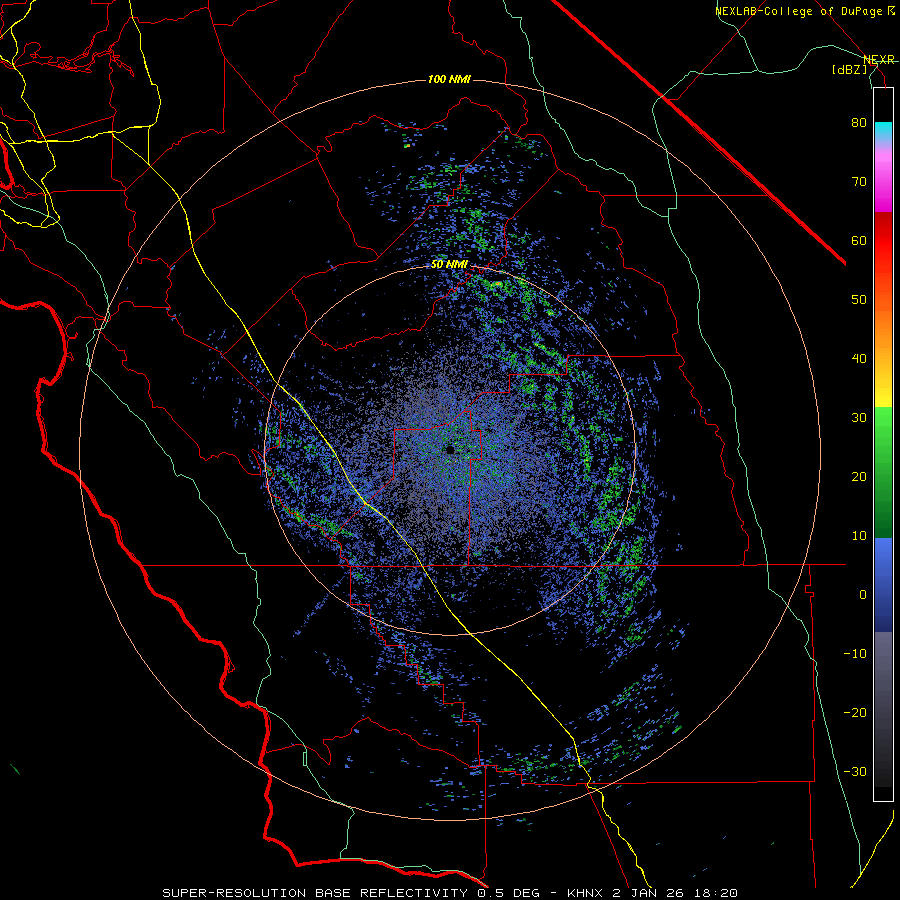Click the 50 NMI range ring label
The image size is (900, 900).
(449, 265)
